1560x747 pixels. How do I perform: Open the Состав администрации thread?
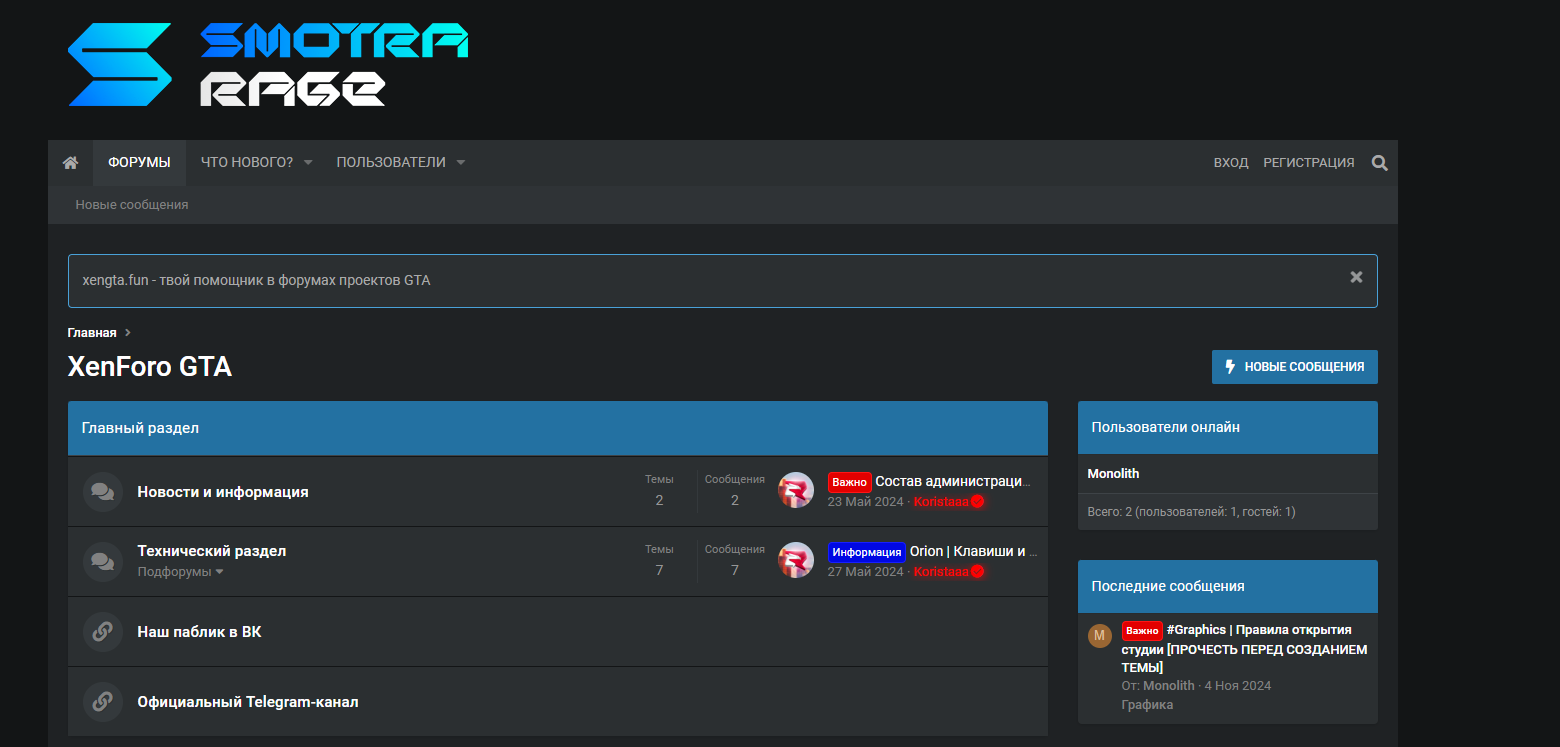click(951, 481)
